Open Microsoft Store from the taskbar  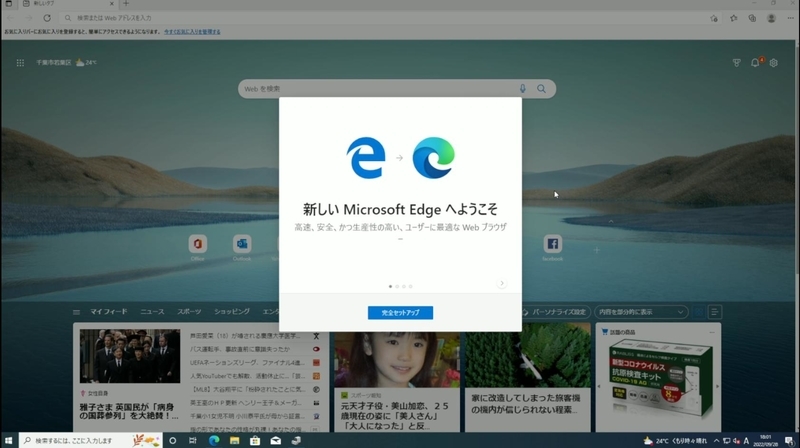[255, 440]
